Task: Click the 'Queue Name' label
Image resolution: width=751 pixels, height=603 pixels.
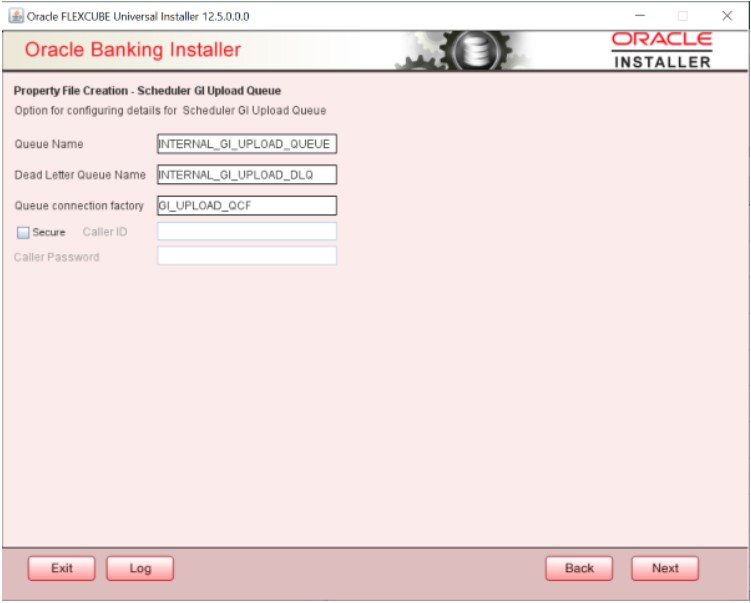Action: pos(49,144)
